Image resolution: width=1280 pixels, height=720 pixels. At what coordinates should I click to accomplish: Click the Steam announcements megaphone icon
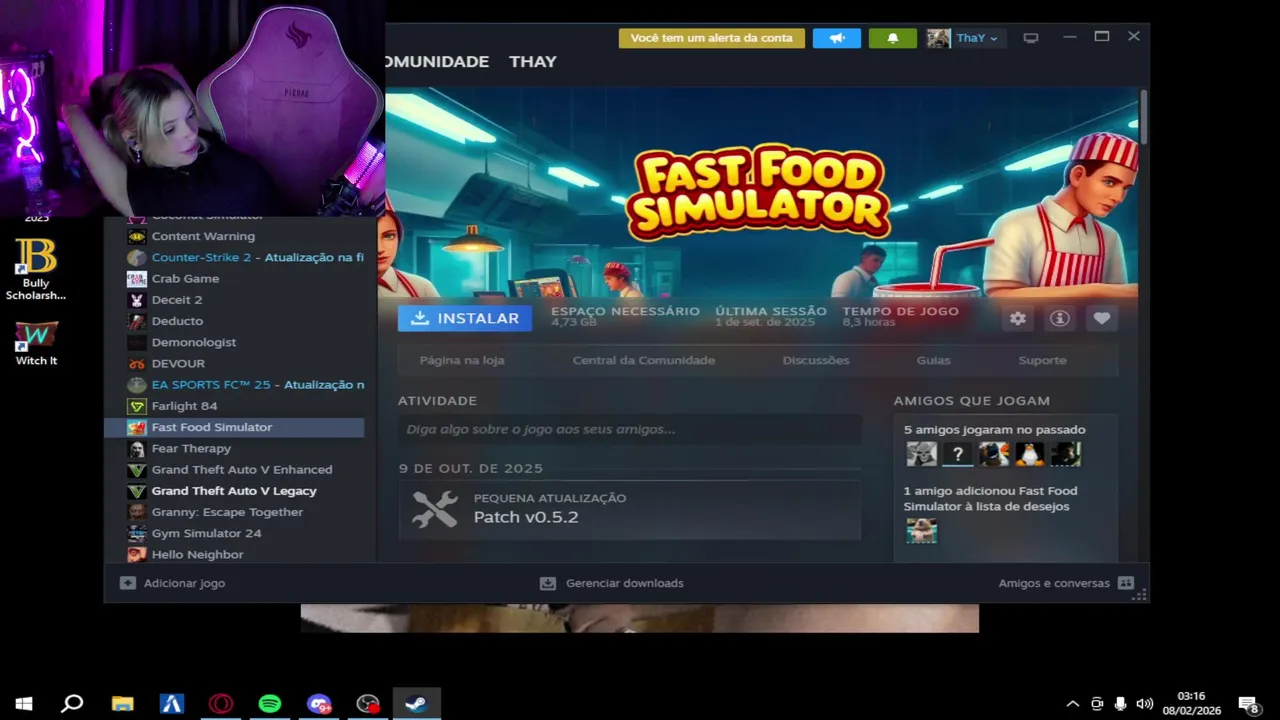point(837,38)
